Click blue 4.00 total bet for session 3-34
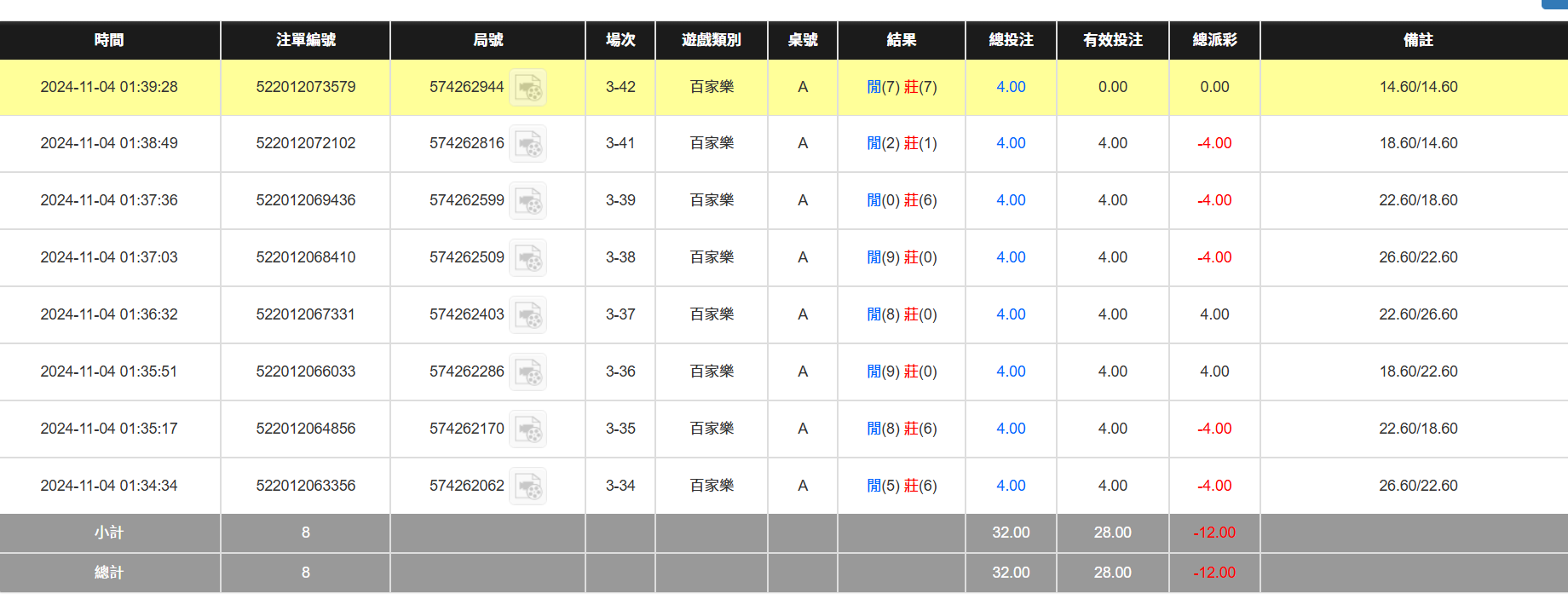1568x599 pixels. pos(1011,486)
